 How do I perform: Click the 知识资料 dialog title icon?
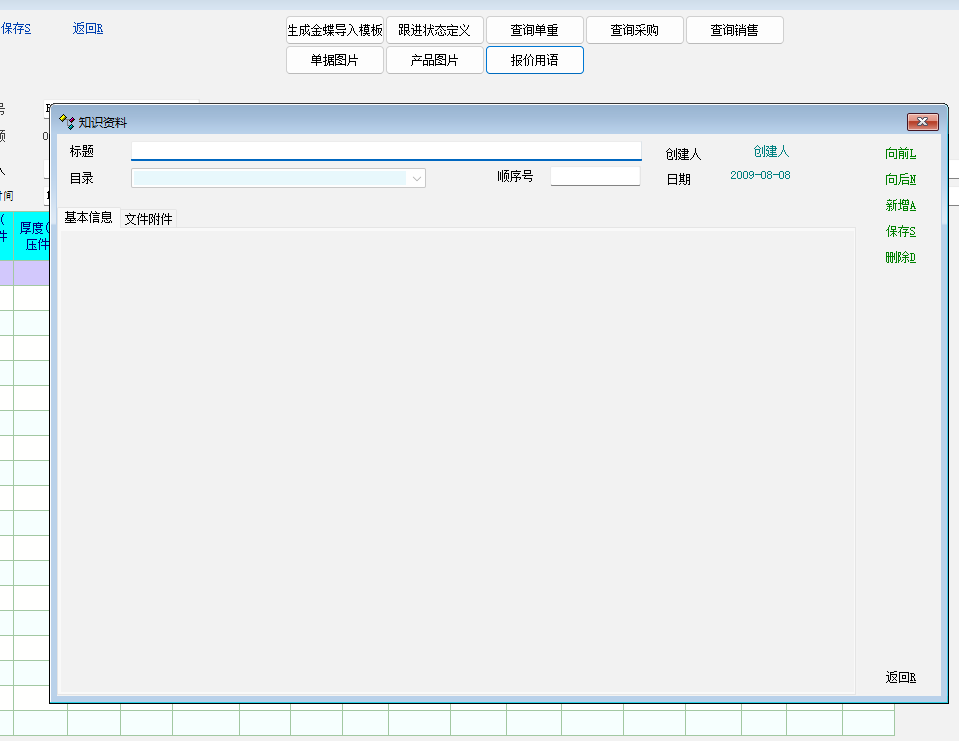pos(67,122)
